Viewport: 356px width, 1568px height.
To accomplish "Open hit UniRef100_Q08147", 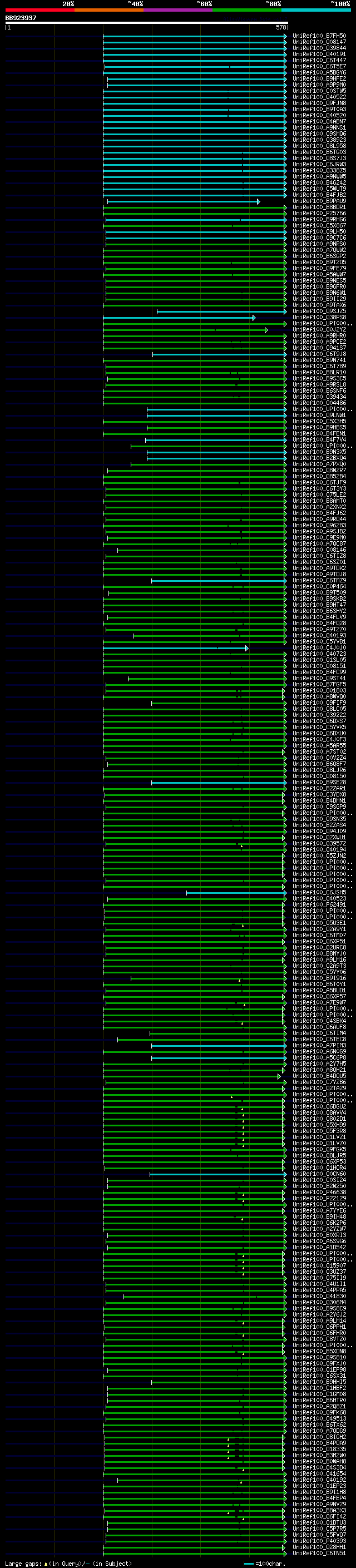I will click(319, 43).
